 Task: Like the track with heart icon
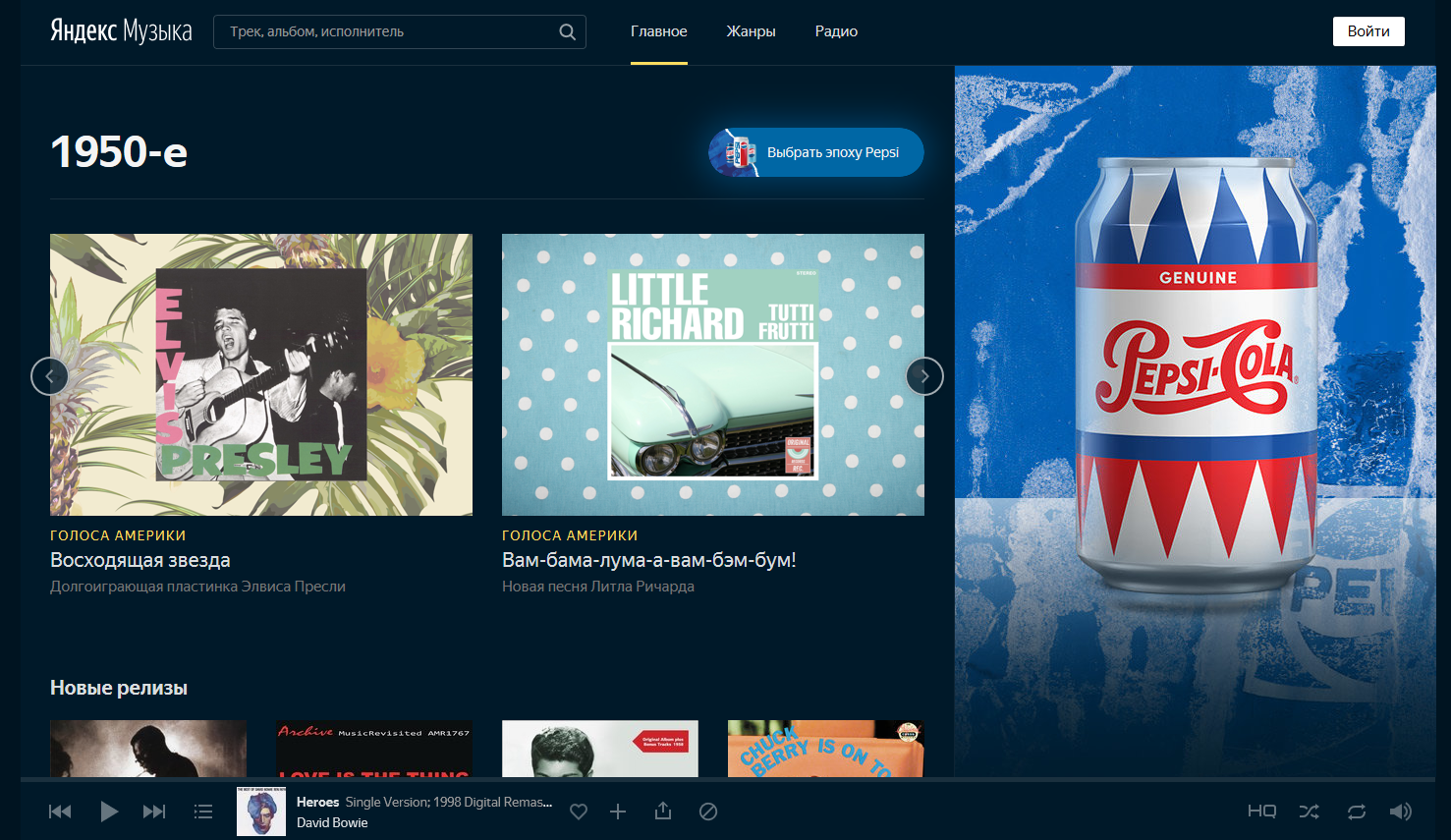pyautogui.click(x=579, y=812)
